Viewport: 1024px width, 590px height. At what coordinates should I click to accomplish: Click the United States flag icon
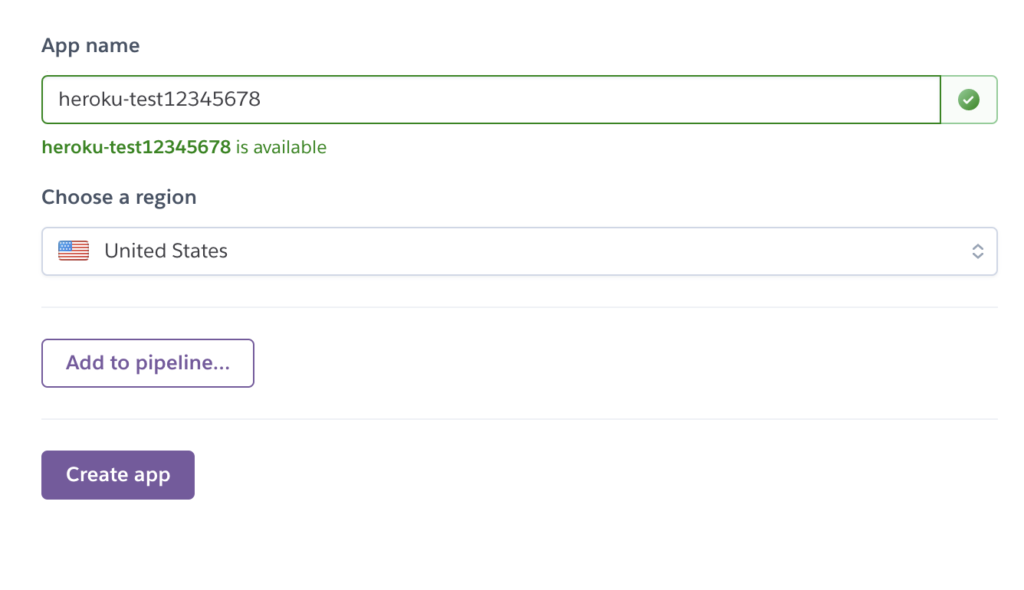73,251
